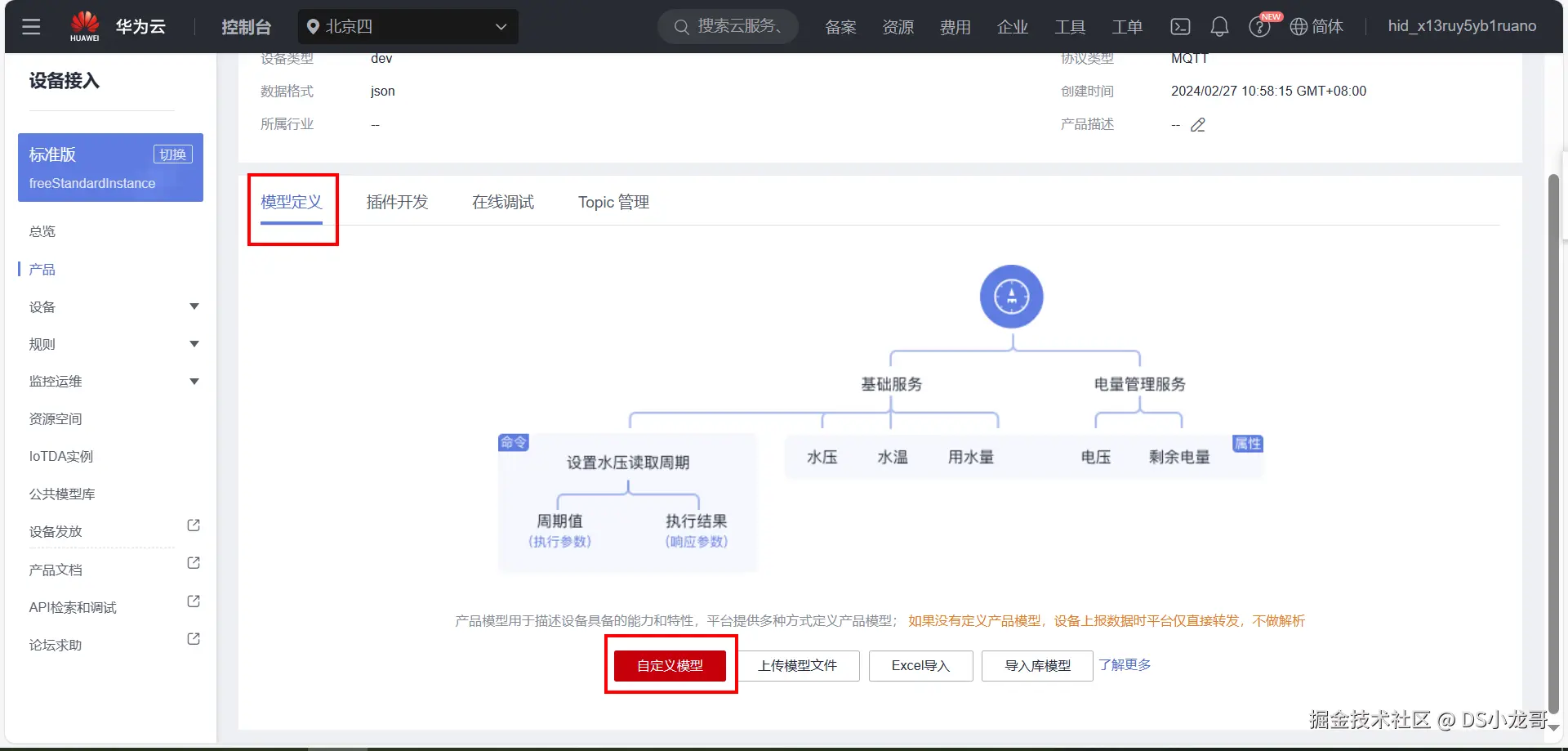
Task: Open the 北京四 region dropdown
Action: tap(408, 27)
